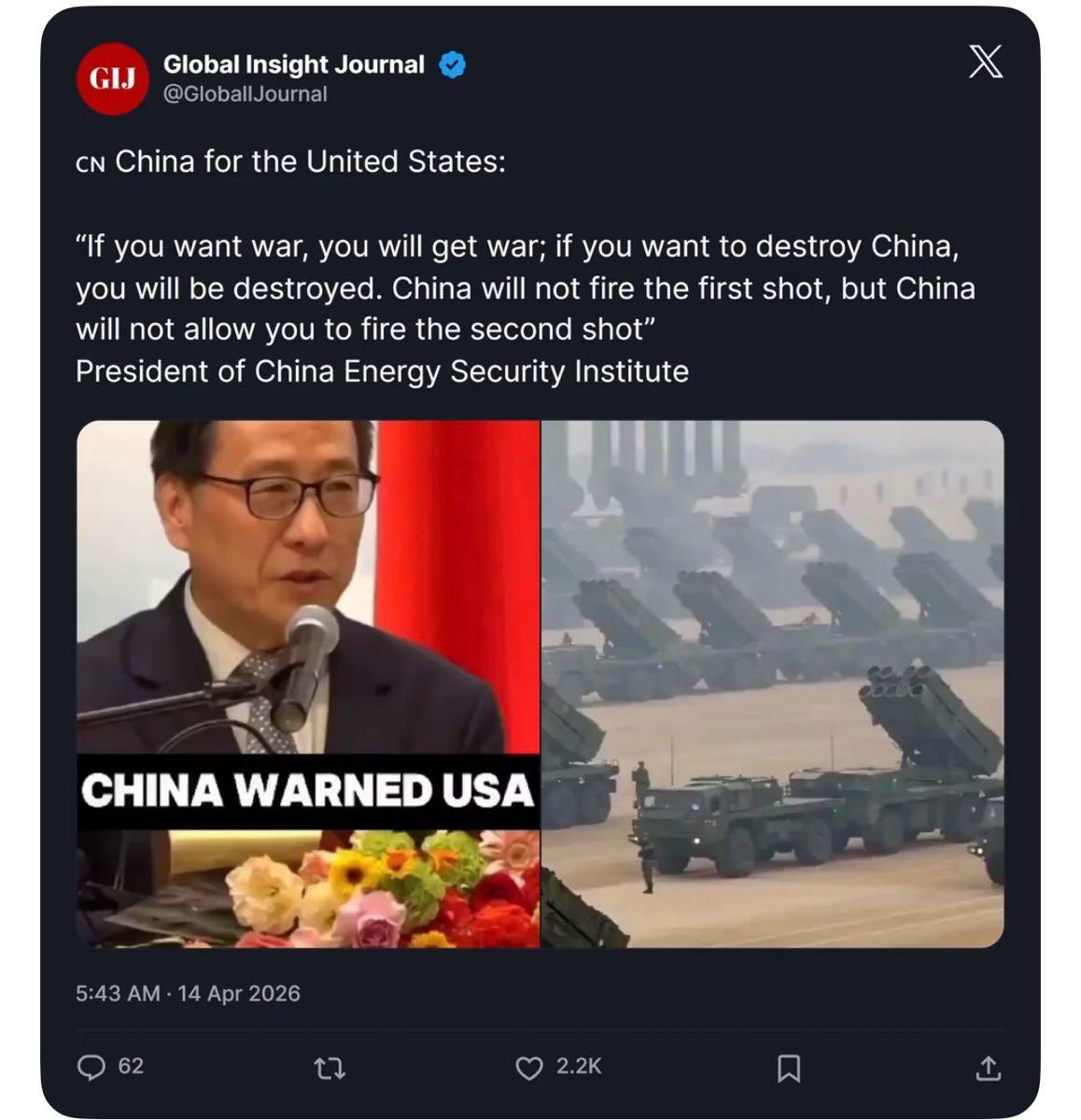Screen dimensions: 1081x1120
Task: Click the @GlobalIJournal handle
Action: 246,94
